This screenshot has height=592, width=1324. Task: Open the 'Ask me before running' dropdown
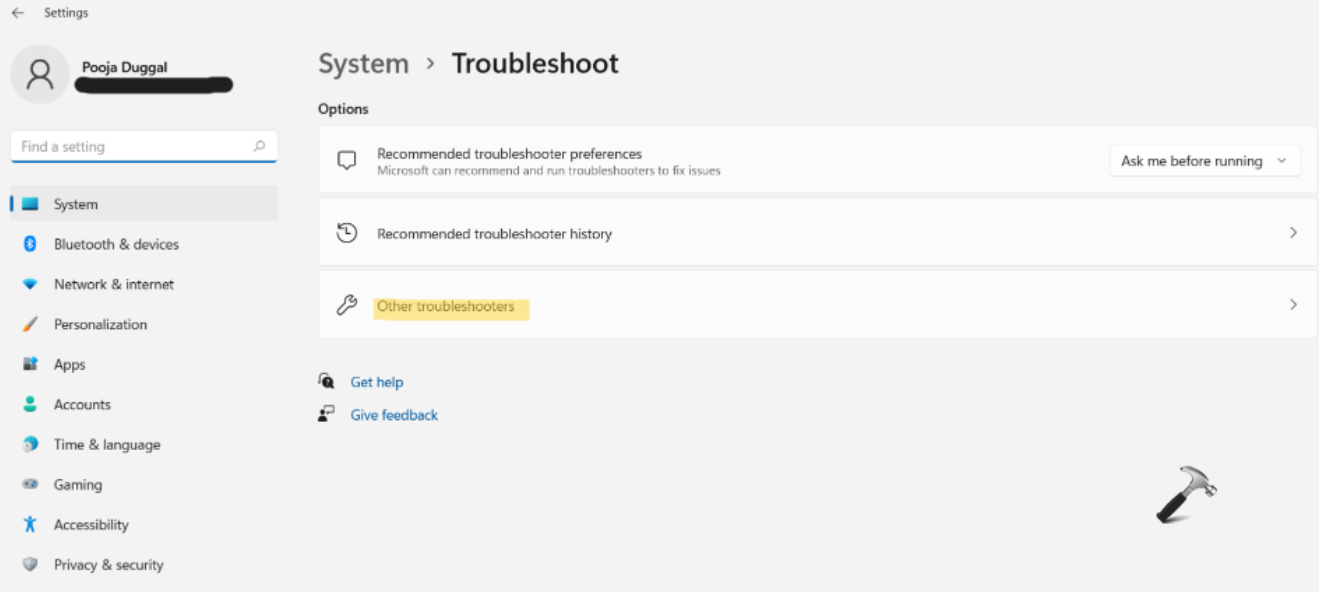[x=1204, y=161]
